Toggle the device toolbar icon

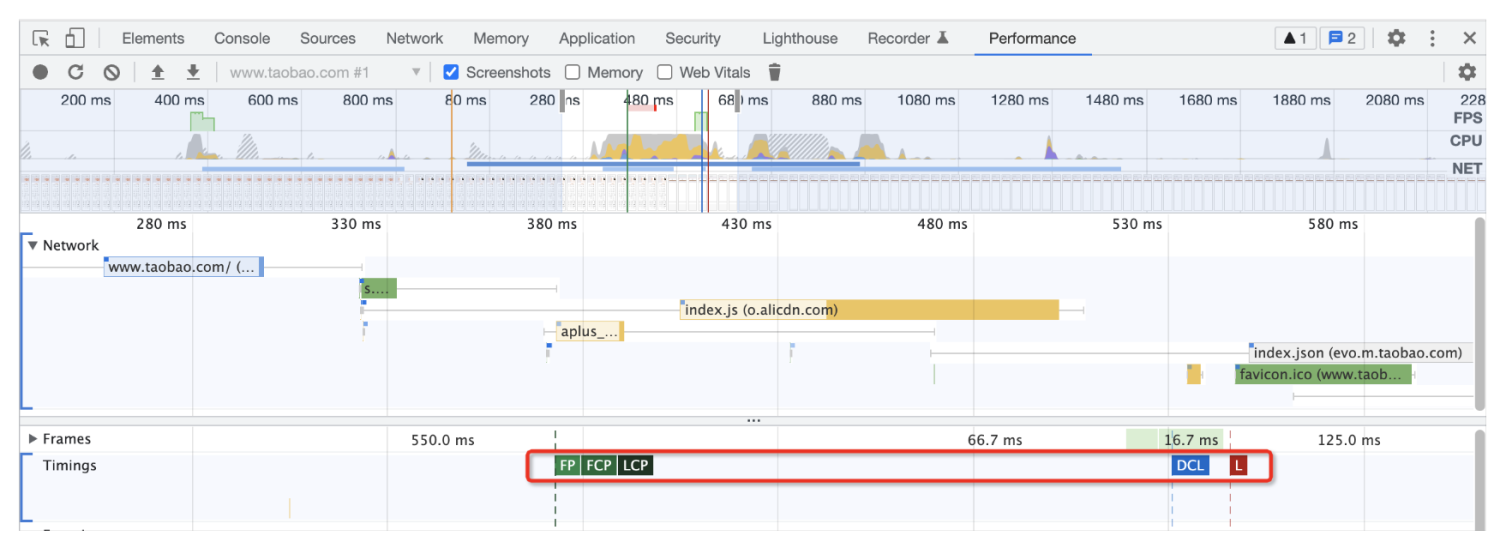click(x=74, y=39)
